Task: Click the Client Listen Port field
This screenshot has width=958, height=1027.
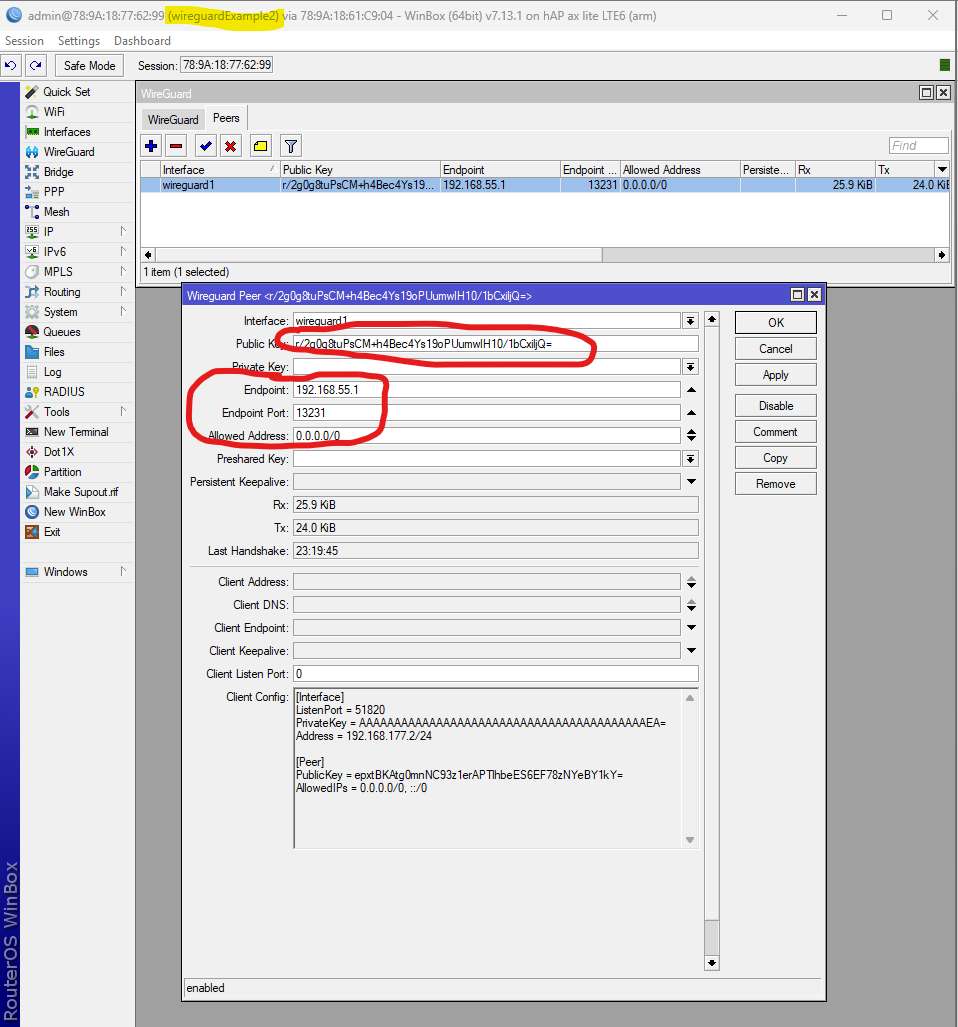Action: tap(495, 674)
